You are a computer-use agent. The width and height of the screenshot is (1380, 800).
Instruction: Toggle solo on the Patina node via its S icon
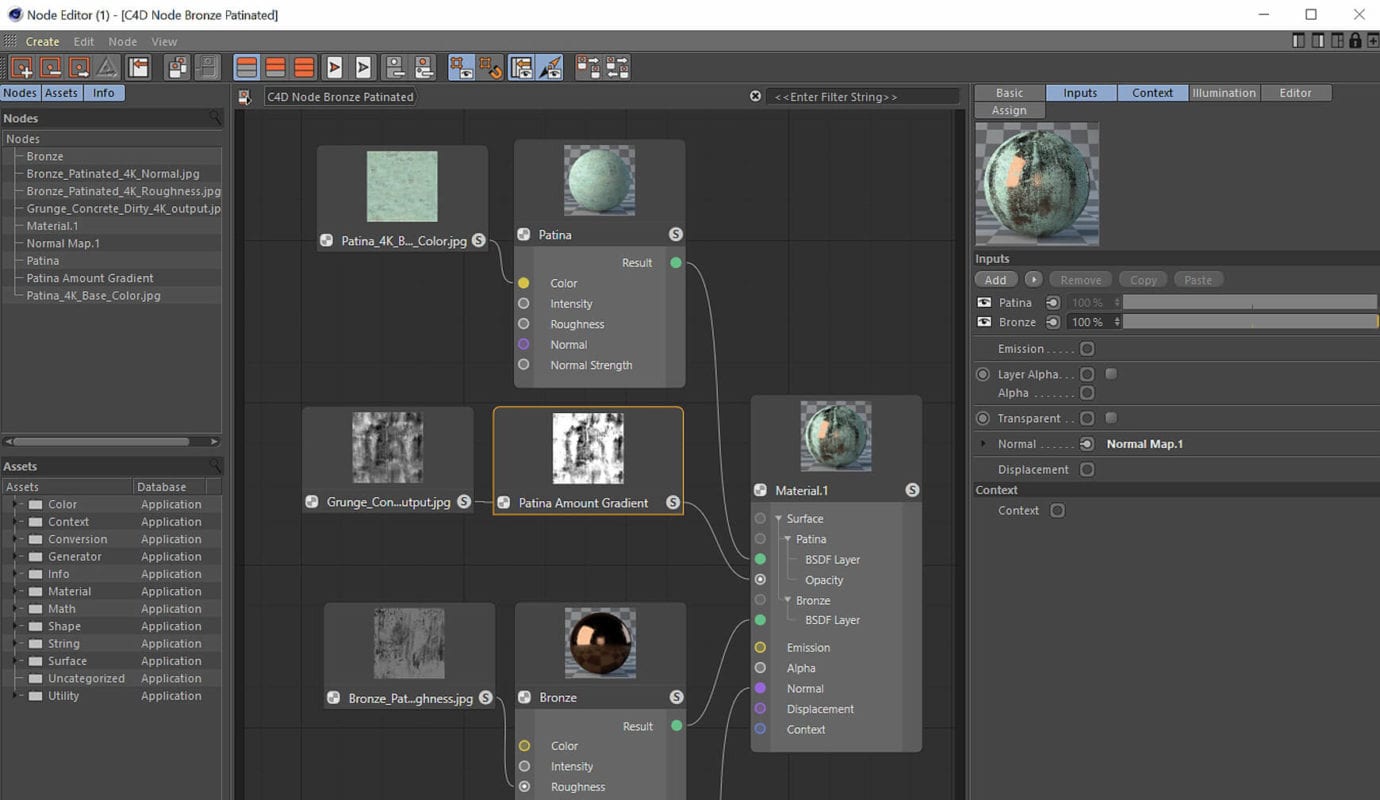676,234
